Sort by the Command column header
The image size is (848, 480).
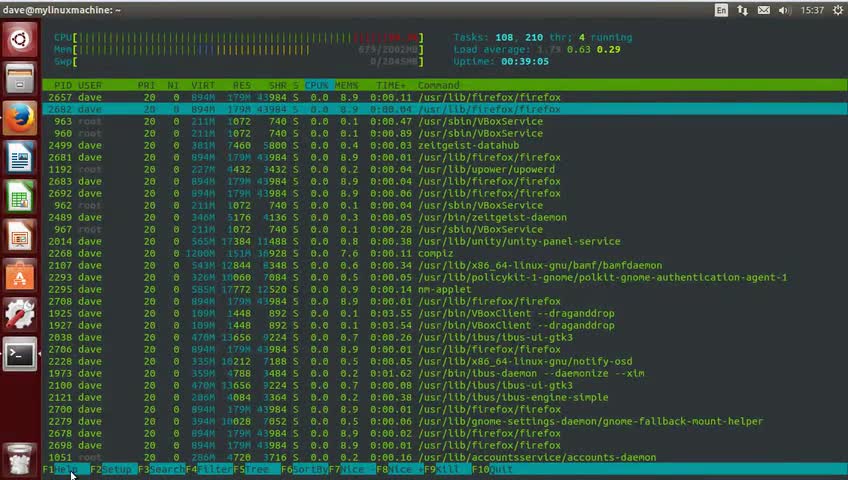coord(439,85)
